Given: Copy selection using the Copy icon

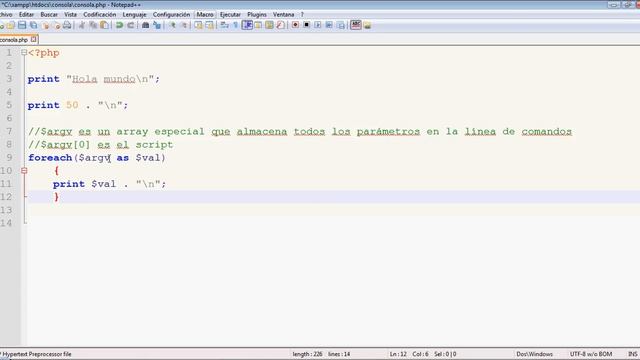Looking at the screenshot, I should [x=93, y=25].
